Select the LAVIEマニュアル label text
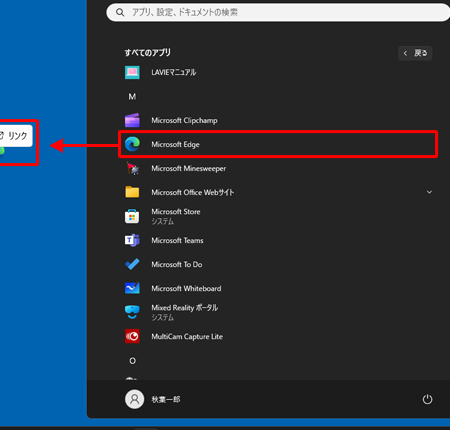This screenshot has width=450, height=430. point(174,72)
